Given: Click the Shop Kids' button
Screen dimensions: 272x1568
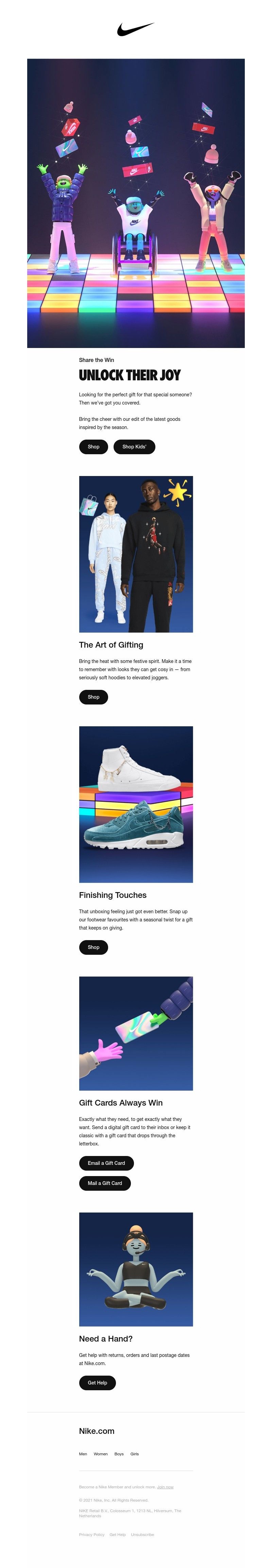Looking at the screenshot, I should [134, 447].
